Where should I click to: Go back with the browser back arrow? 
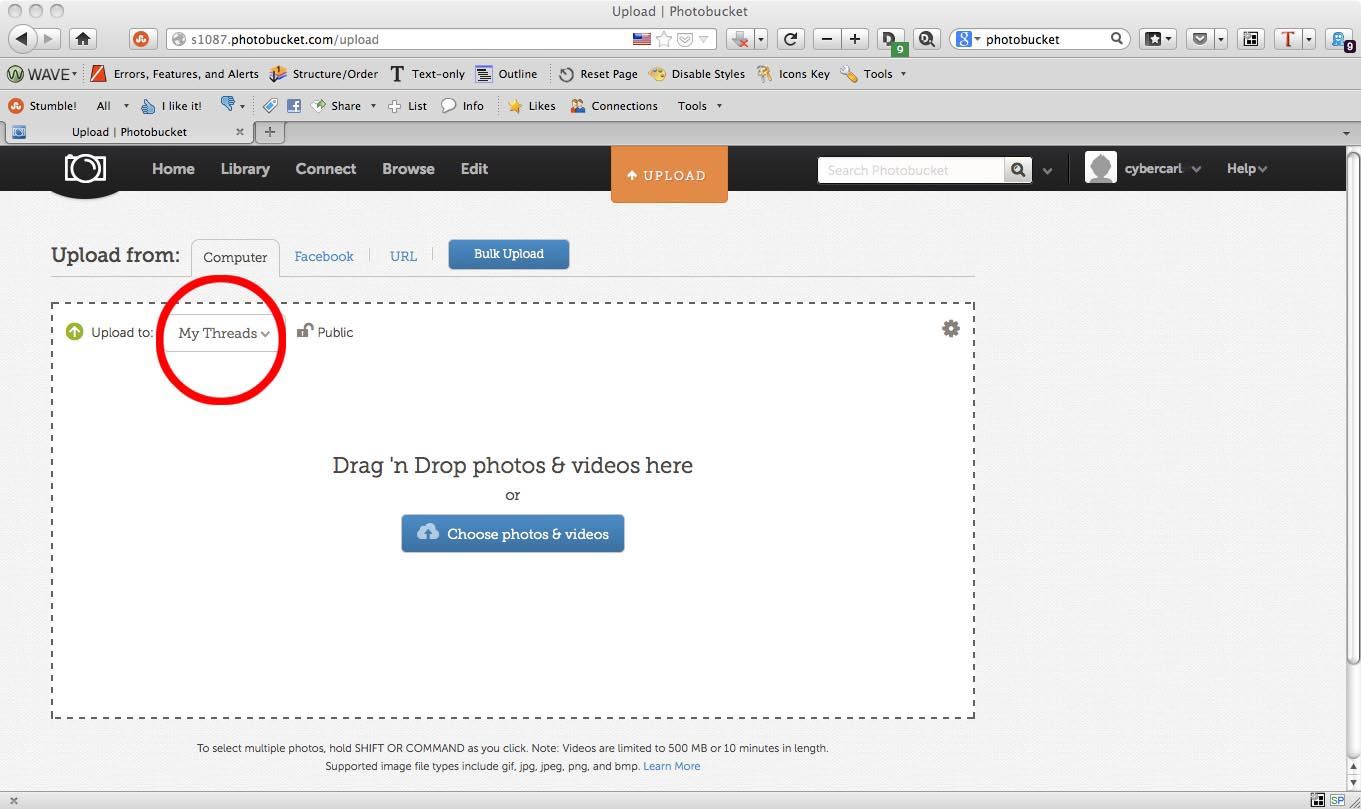(x=23, y=39)
